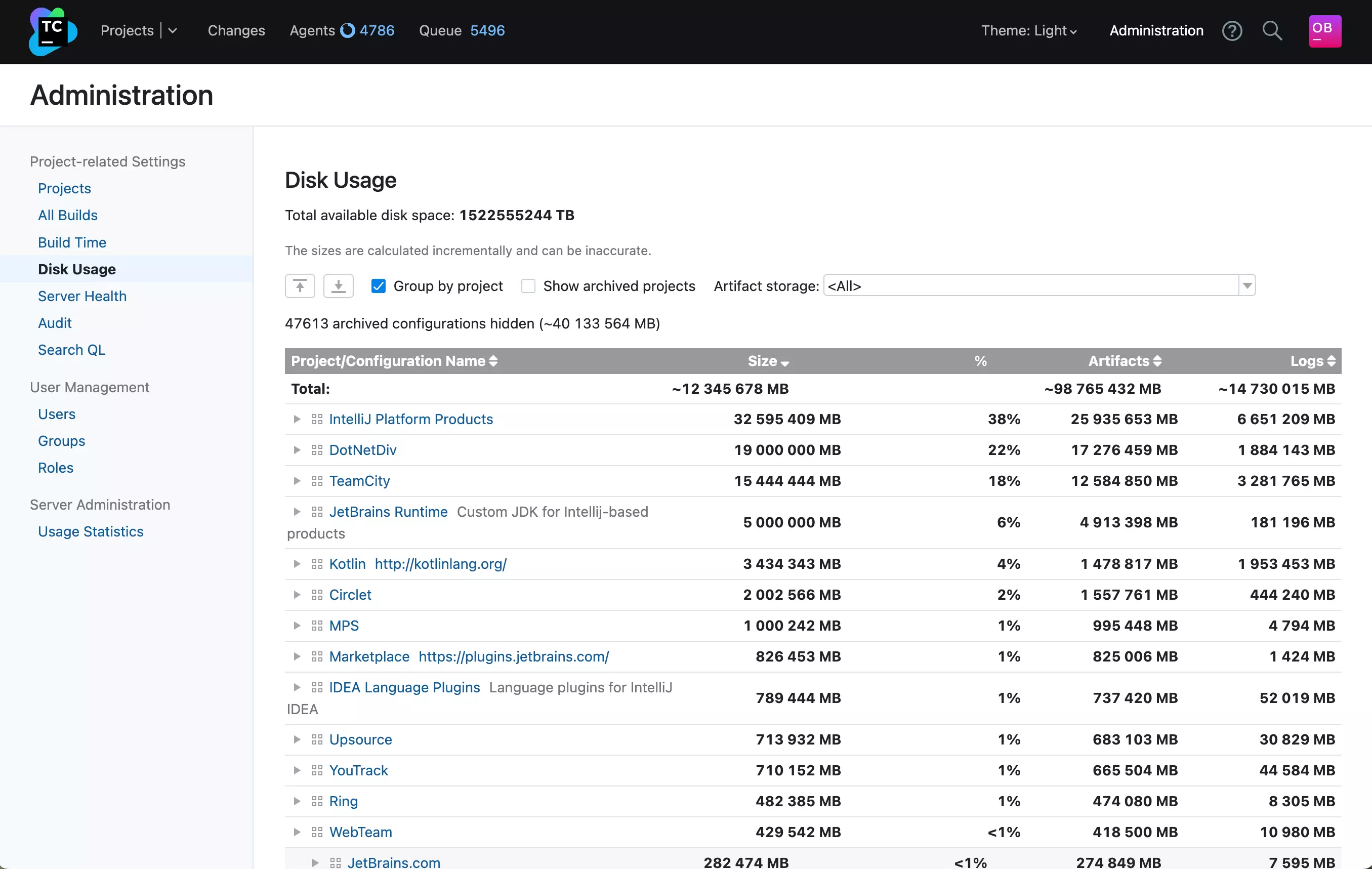Click the sort arrows on Artifacts column
This screenshot has width=1372, height=869.
[1157, 361]
